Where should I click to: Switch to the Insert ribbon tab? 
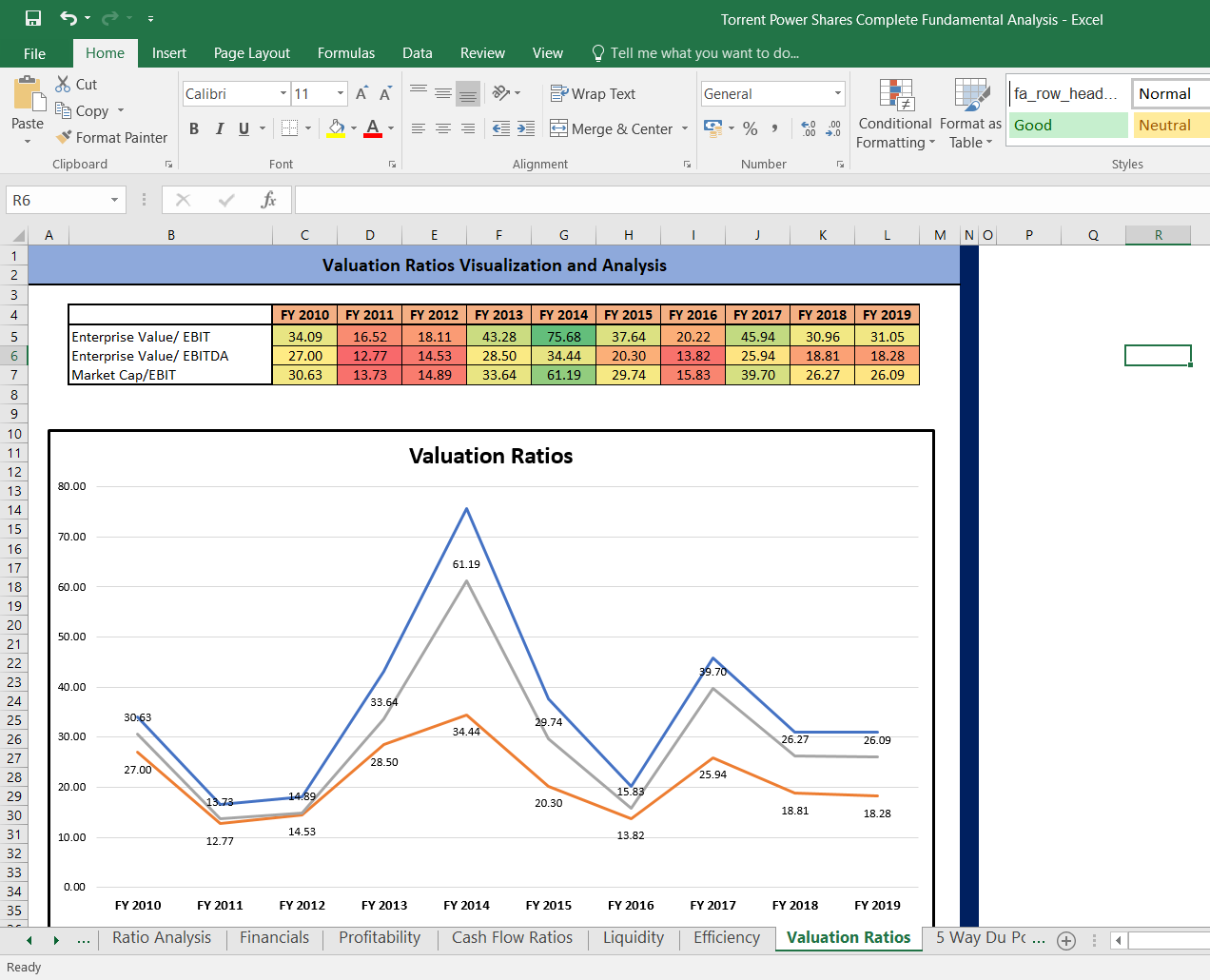click(x=169, y=53)
